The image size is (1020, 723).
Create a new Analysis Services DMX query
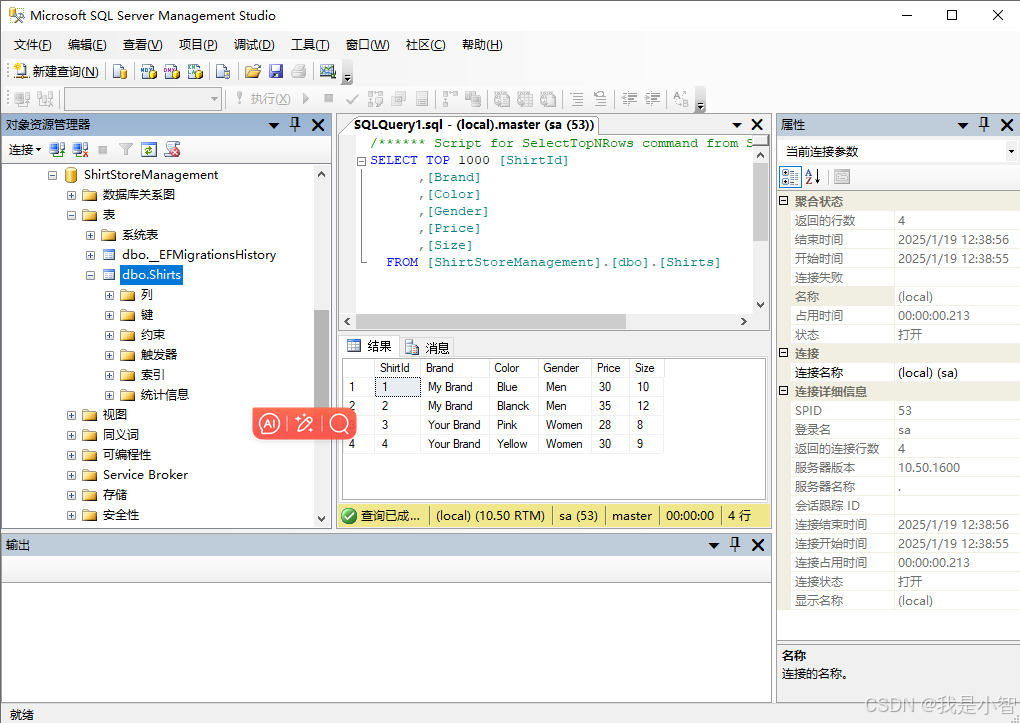pos(172,71)
